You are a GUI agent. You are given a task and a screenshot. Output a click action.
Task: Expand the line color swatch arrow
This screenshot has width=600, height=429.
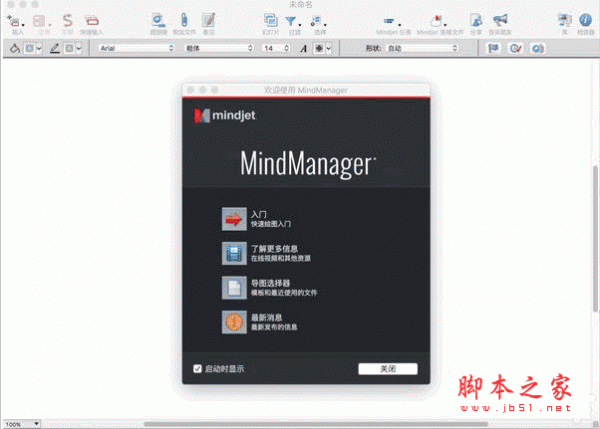point(79,49)
